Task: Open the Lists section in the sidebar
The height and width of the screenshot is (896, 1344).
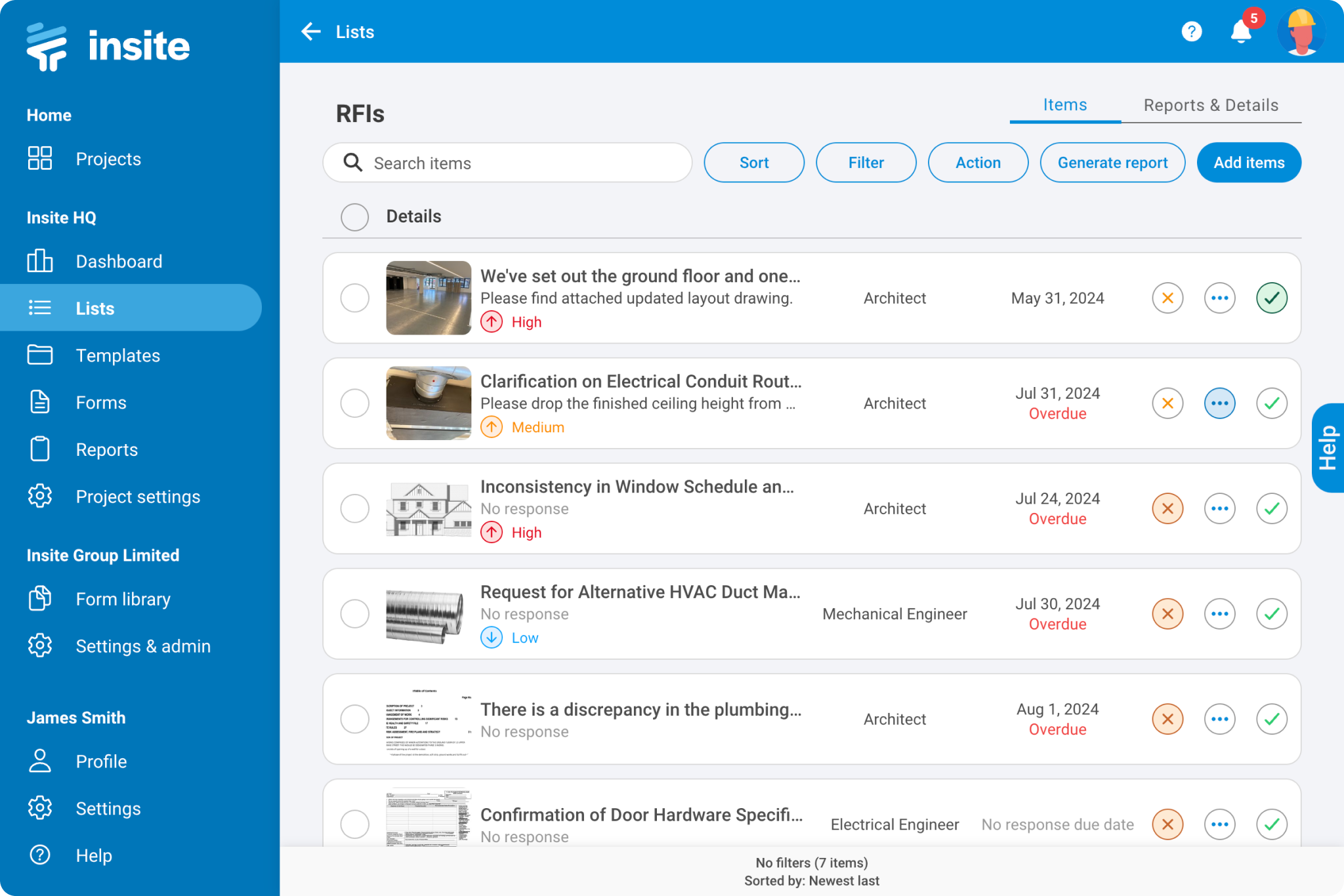Action: tap(94, 308)
